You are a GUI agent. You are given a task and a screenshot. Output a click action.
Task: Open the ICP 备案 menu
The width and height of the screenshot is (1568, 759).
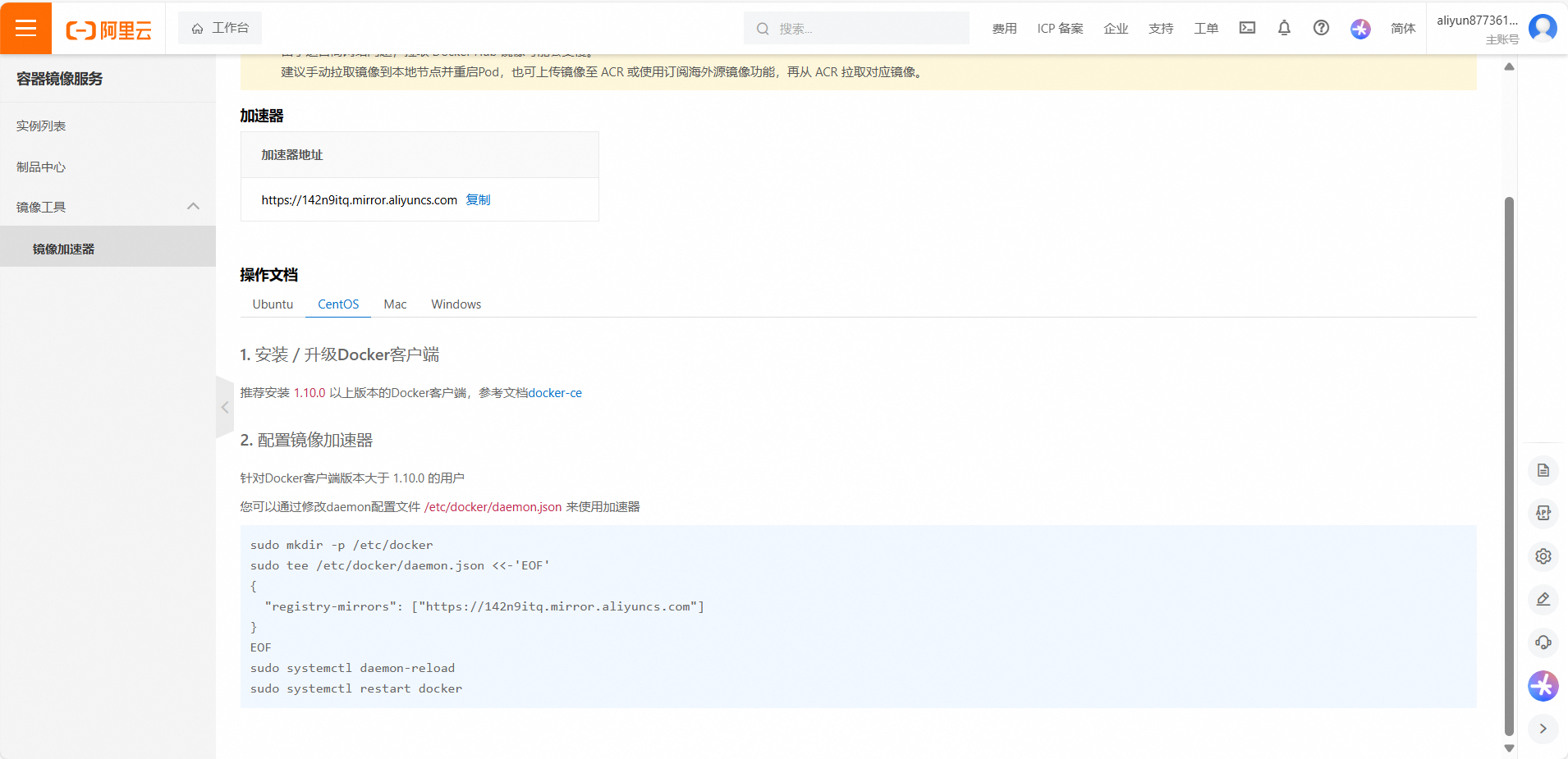click(x=1060, y=28)
